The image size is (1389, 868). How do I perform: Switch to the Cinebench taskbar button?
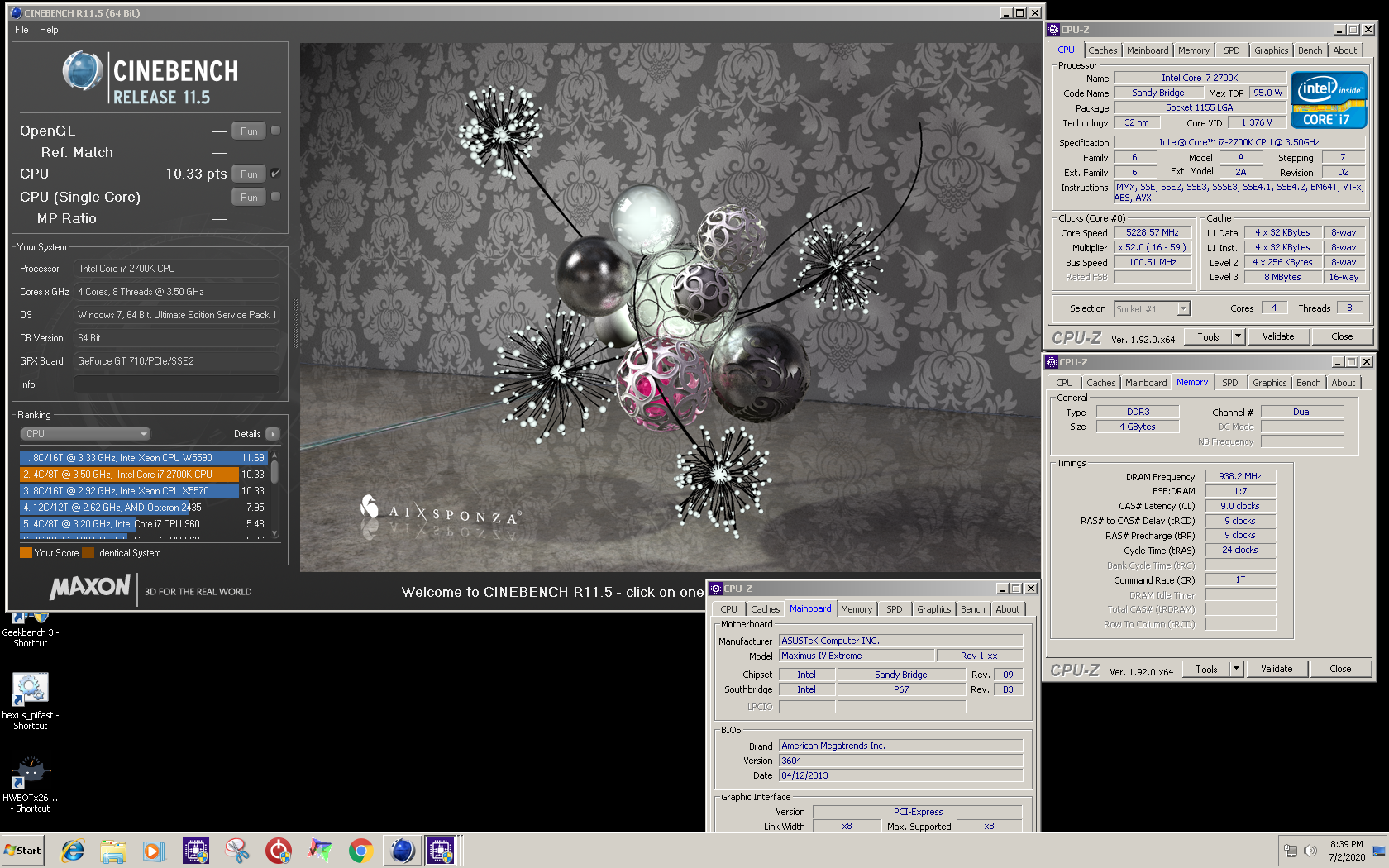coord(403,850)
